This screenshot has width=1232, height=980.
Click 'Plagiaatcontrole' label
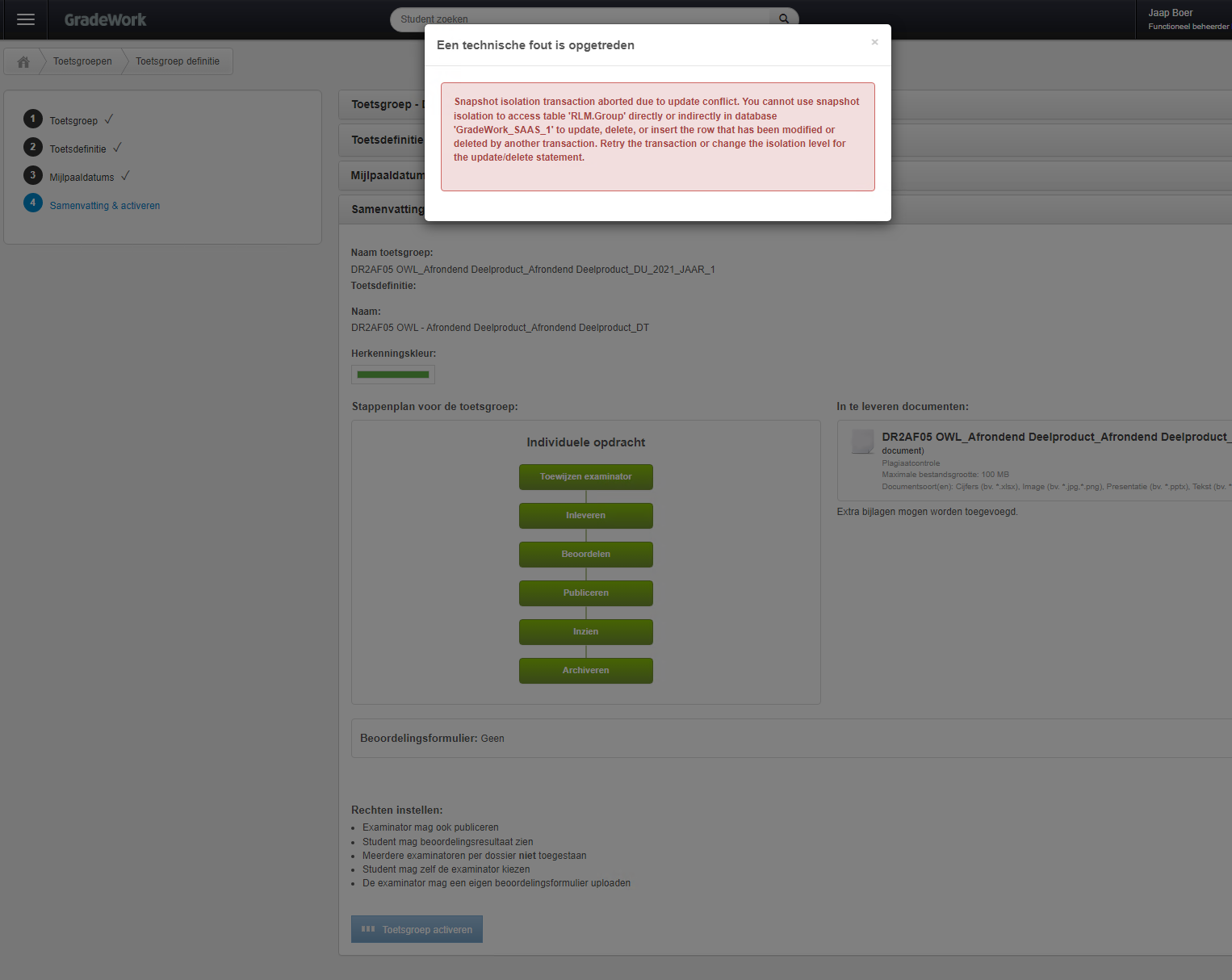click(x=911, y=463)
